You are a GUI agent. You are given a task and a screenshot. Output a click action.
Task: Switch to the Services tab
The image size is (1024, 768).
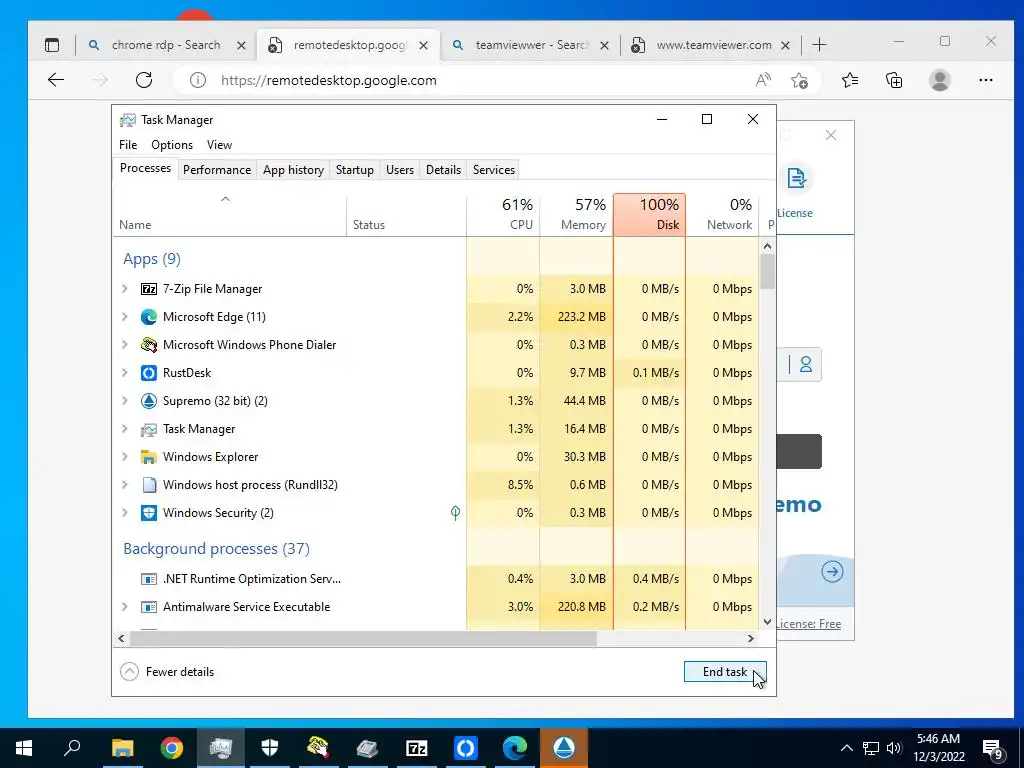494,170
